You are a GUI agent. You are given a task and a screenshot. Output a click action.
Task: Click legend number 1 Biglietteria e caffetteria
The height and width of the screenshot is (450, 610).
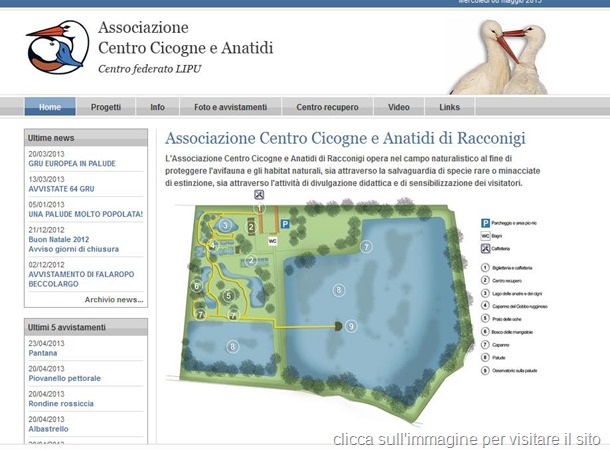[x=485, y=268]
